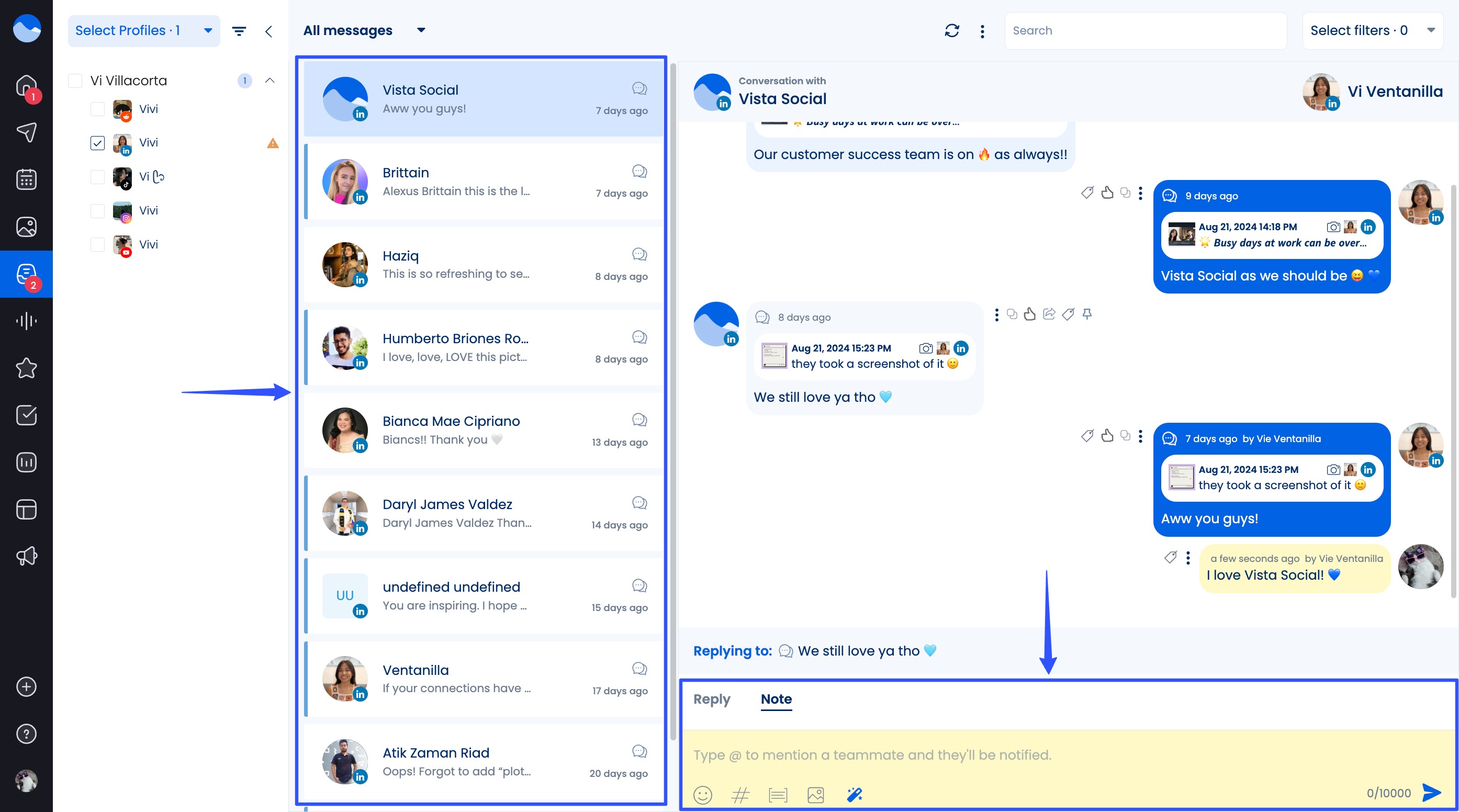This screenshot has height=812, width=1459.
Task: Click the Search input field
Action: (x=1144, y=30)
